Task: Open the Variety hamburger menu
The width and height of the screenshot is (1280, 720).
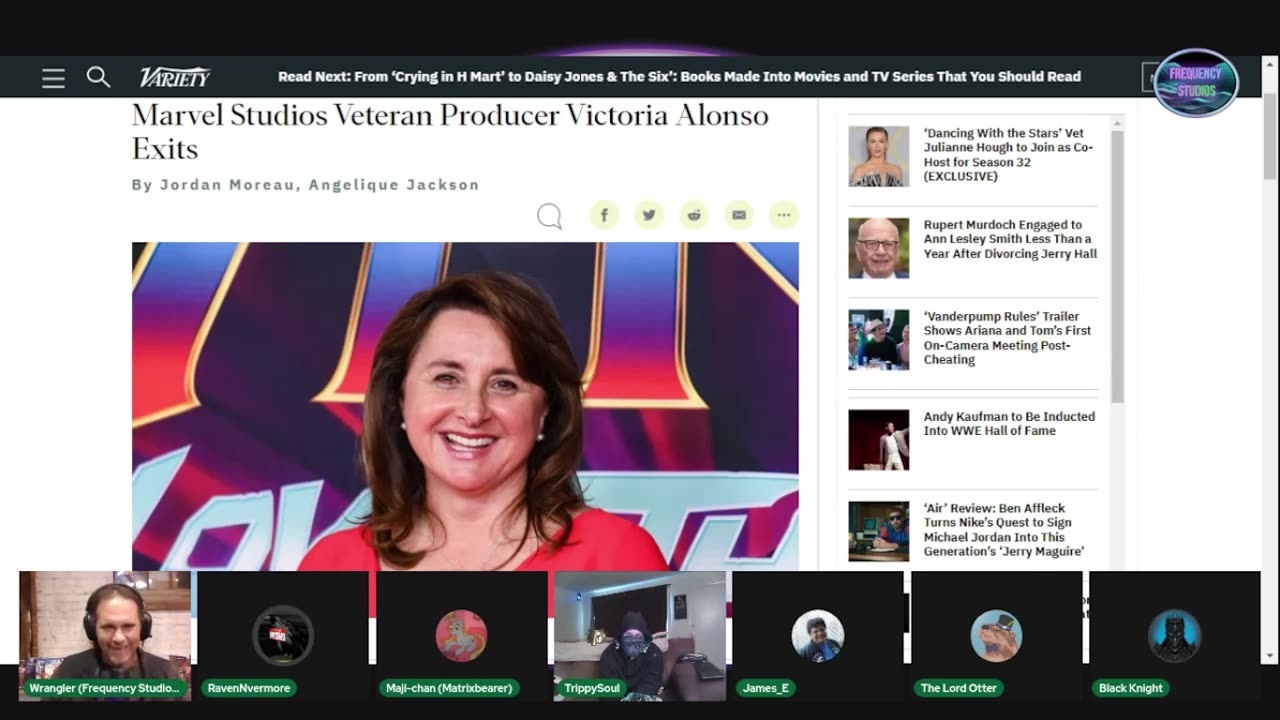Action: click(x=53, y=78)
